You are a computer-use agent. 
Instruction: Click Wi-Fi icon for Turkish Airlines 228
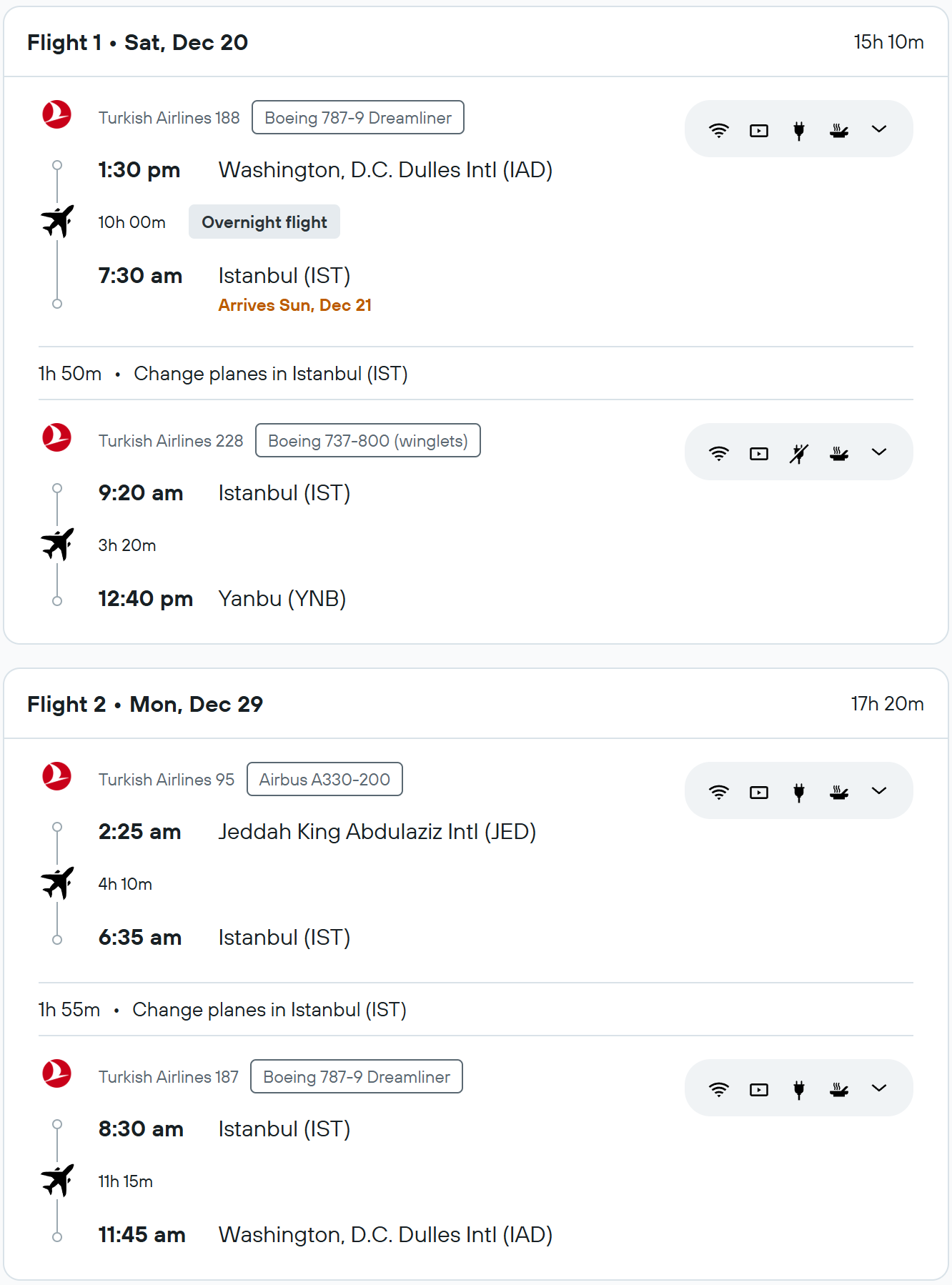coord(718,453)
